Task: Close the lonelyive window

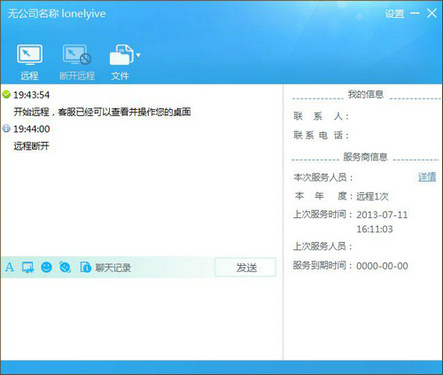Action: (x=432, y=13)
